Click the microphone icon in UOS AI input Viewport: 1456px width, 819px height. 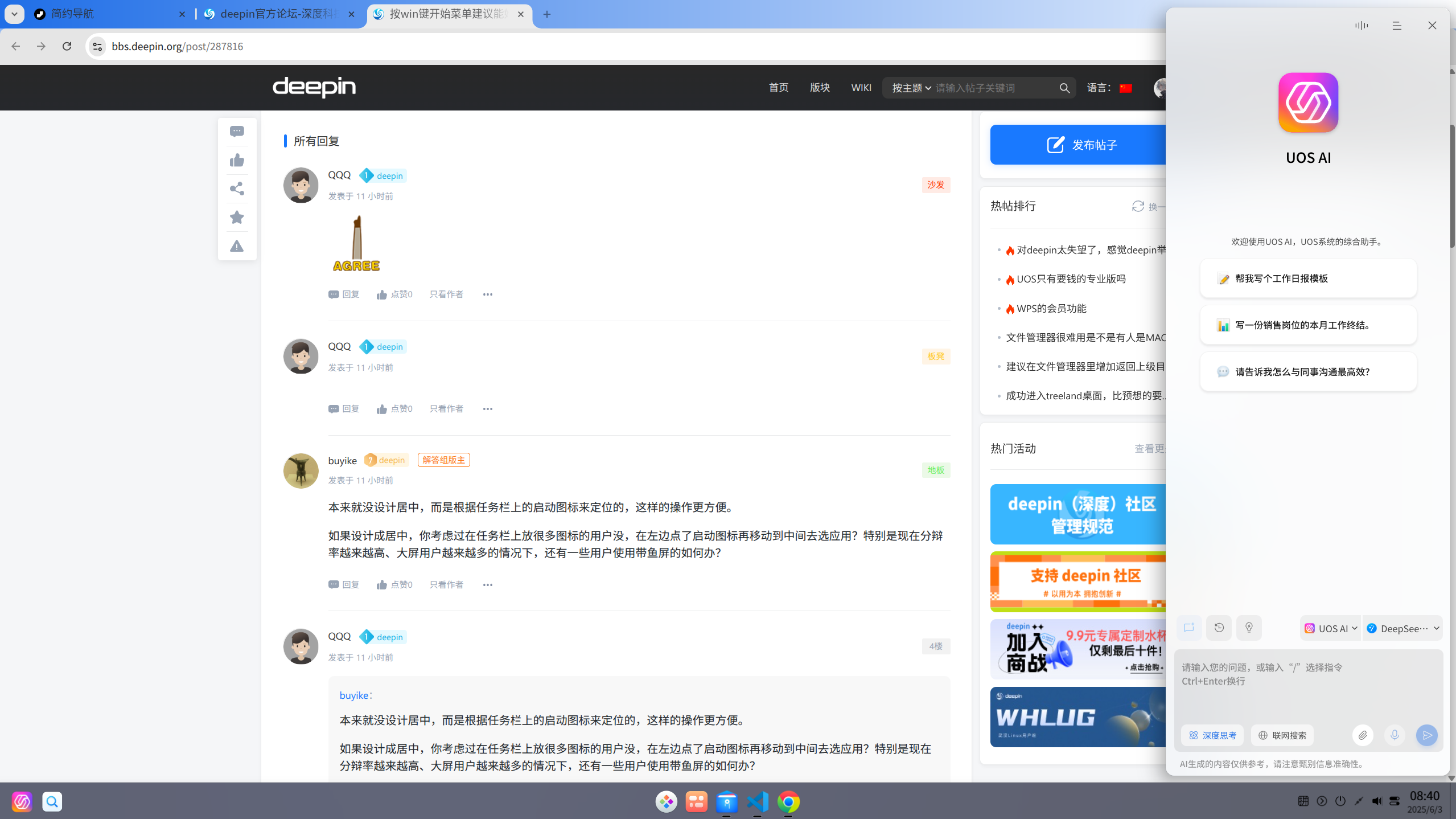(x=1395, y=735)
